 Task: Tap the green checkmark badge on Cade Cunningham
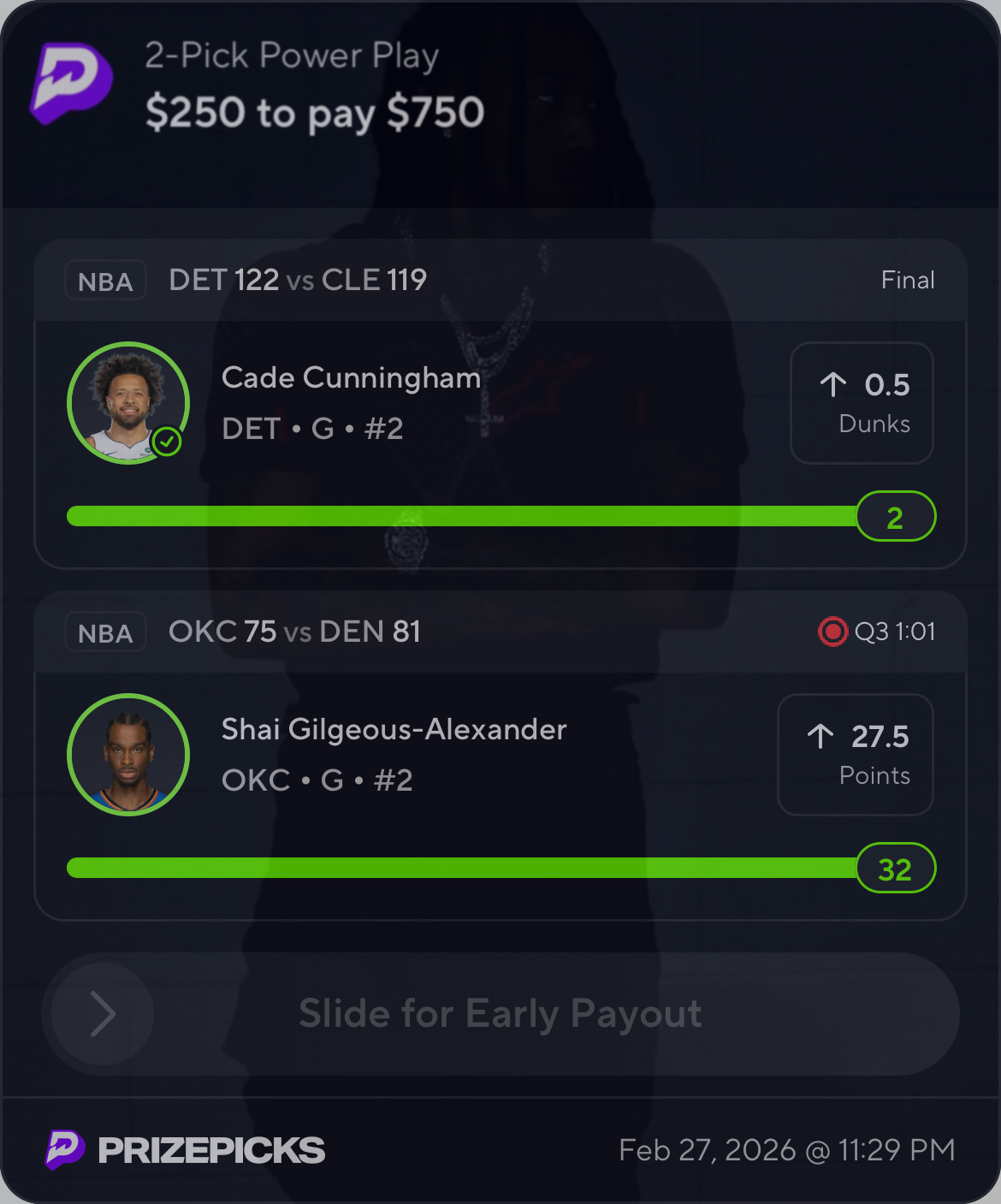[167, 442]
